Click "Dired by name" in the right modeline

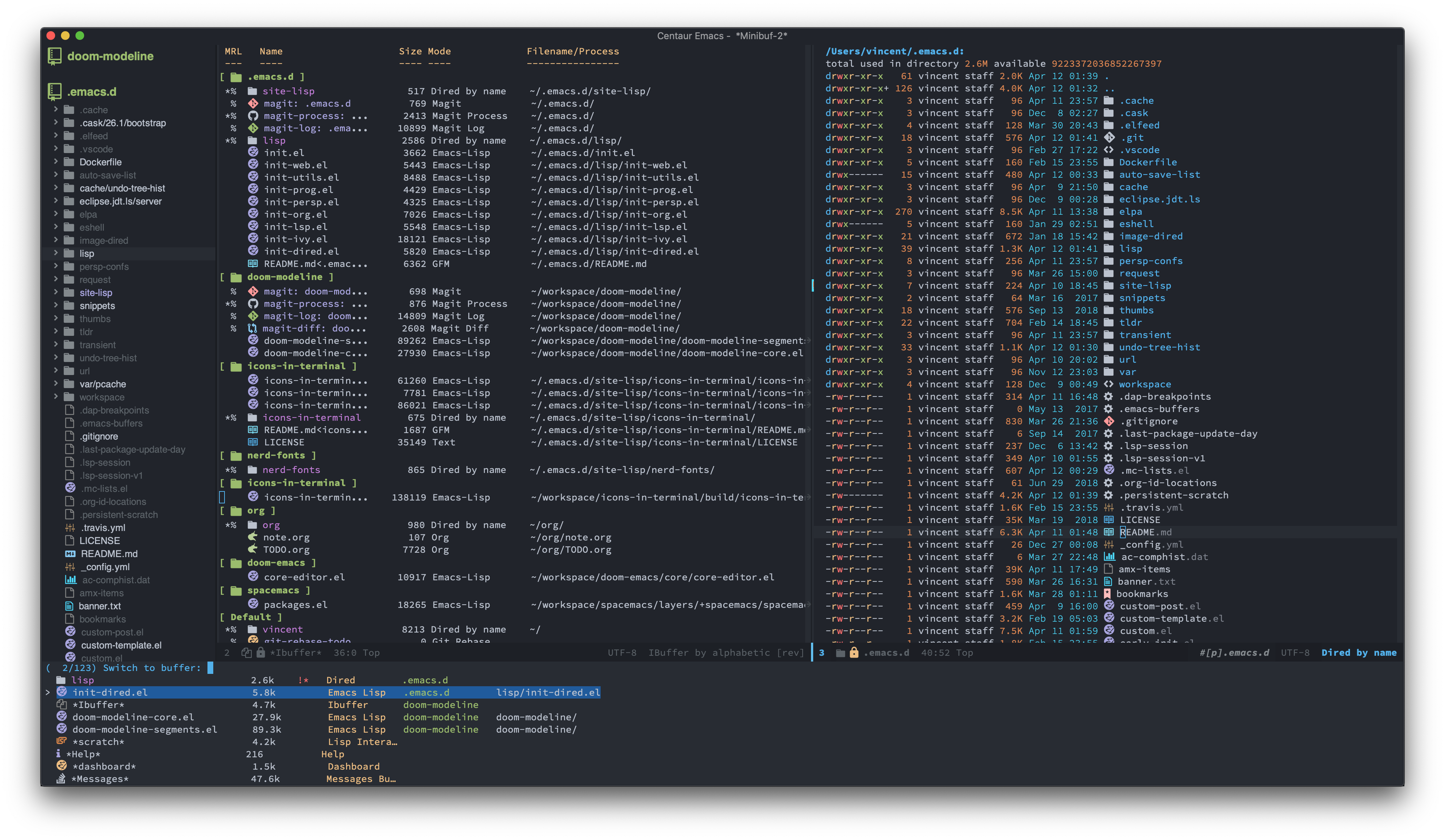pyautogui.click(x=1358, y=652)
